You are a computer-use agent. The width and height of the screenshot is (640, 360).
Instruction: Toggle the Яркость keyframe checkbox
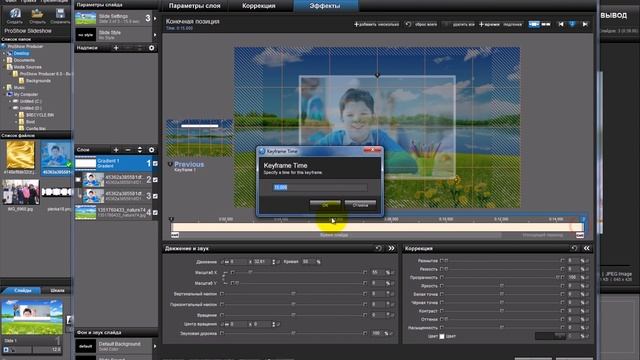(441, 286)
